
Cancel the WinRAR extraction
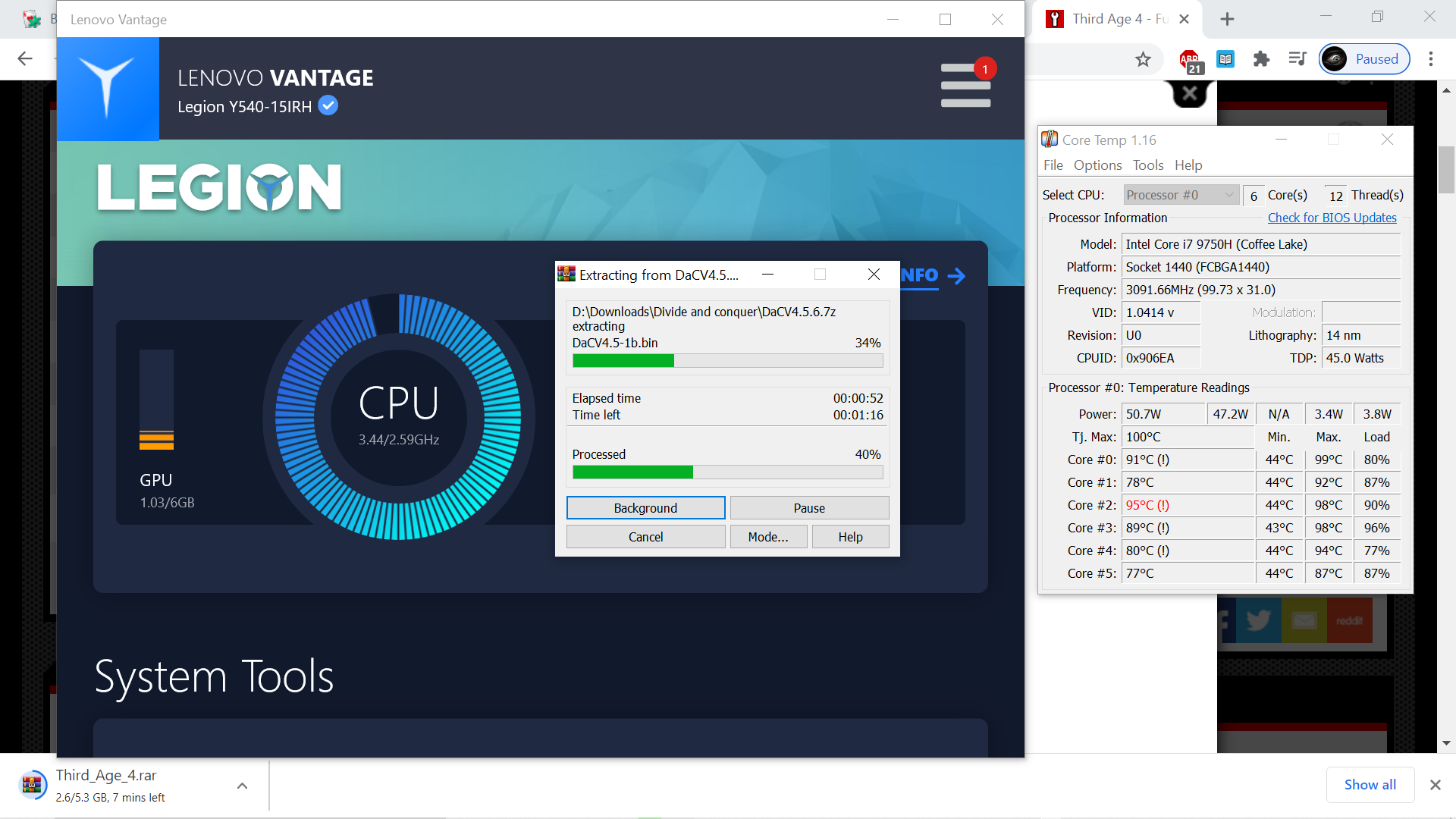[x=645, y=537]
